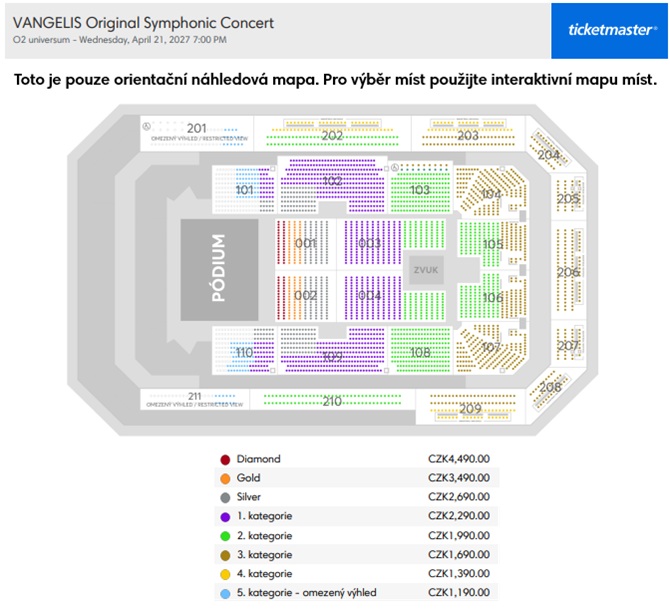Choose section 102 seating block
Image resolution: width=670 pixels, height=609 pixels.
(332, 185)
